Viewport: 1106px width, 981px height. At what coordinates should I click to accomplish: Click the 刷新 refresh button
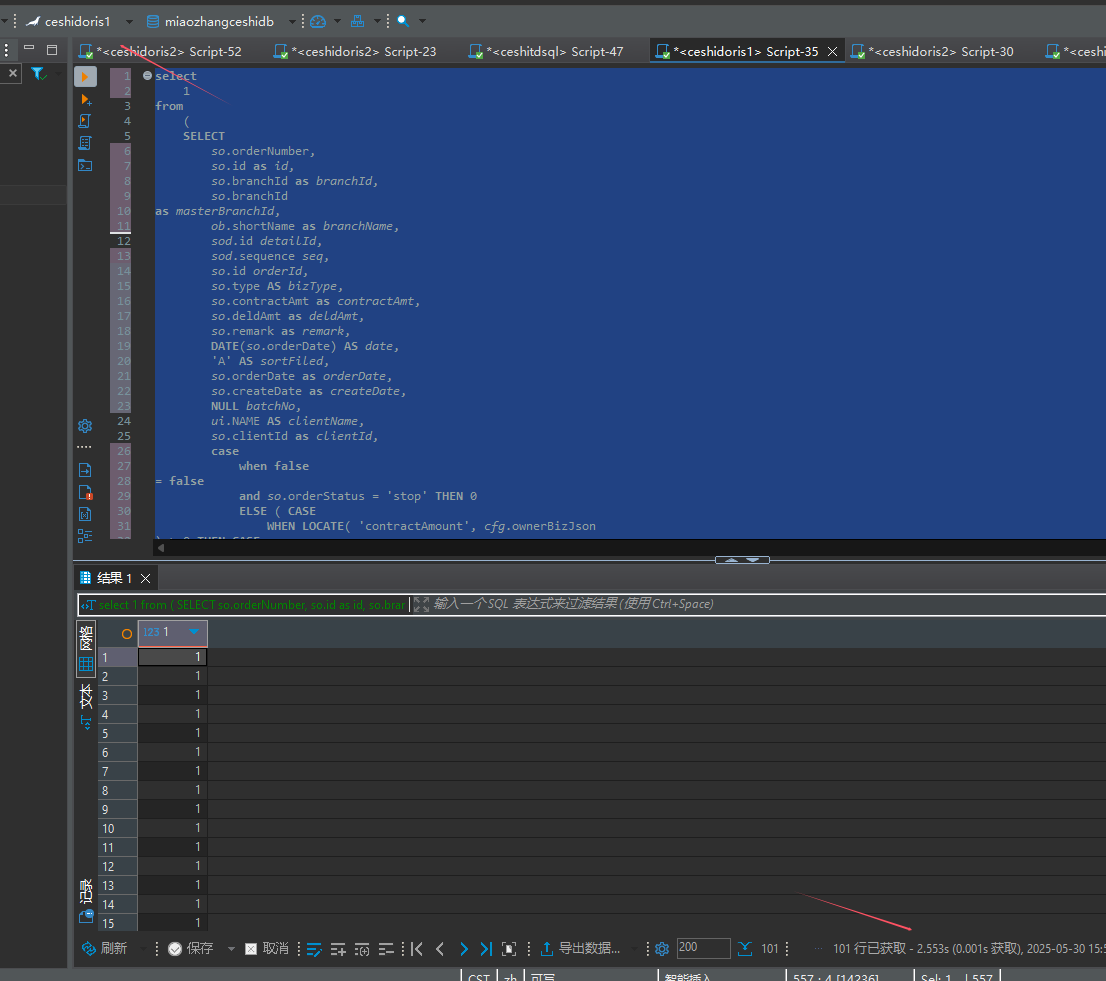(x=104, y=949)
